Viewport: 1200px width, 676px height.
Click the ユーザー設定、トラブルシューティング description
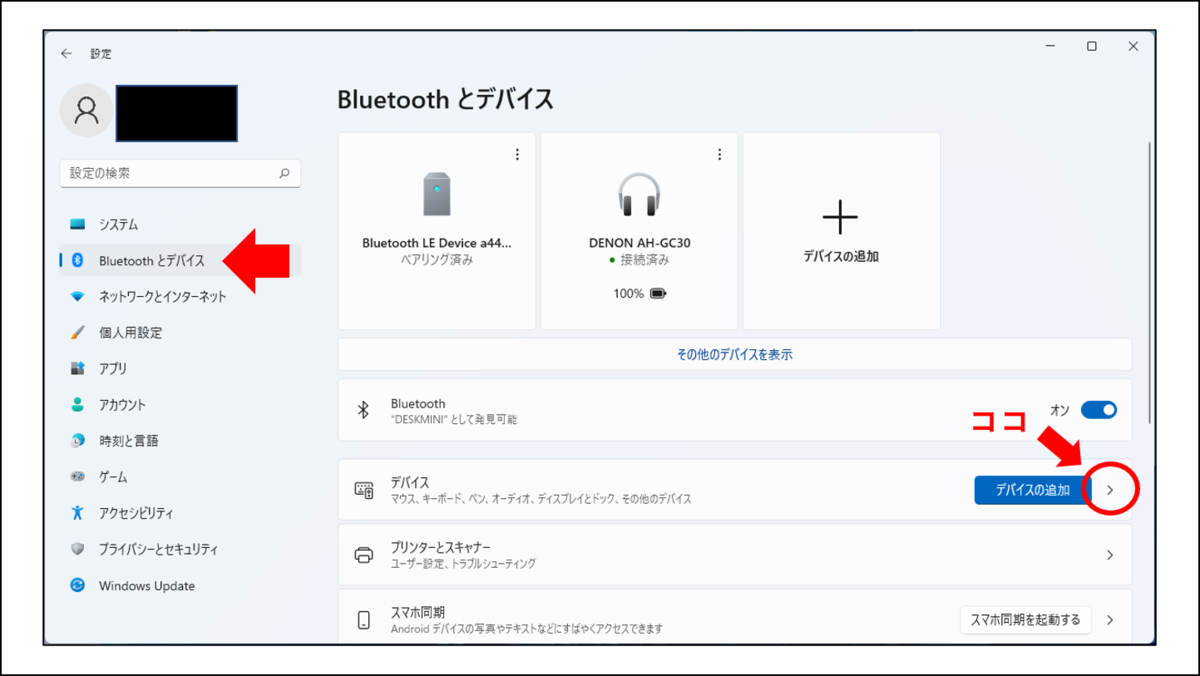(x=463, y=564)
